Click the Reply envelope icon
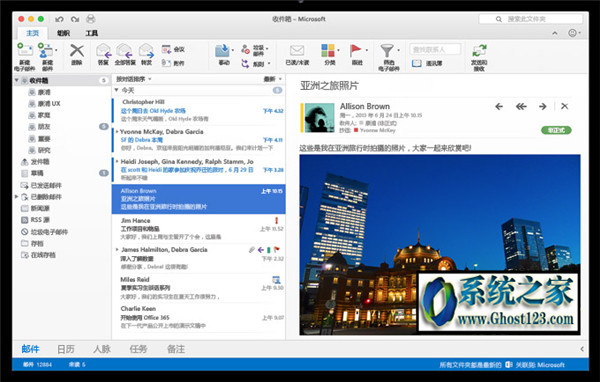The width and height of the screenshot is (600, 382). (103, 50)
